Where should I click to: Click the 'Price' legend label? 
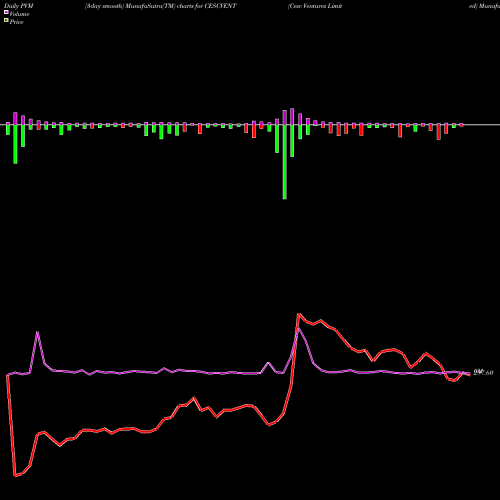coord(16,22)
